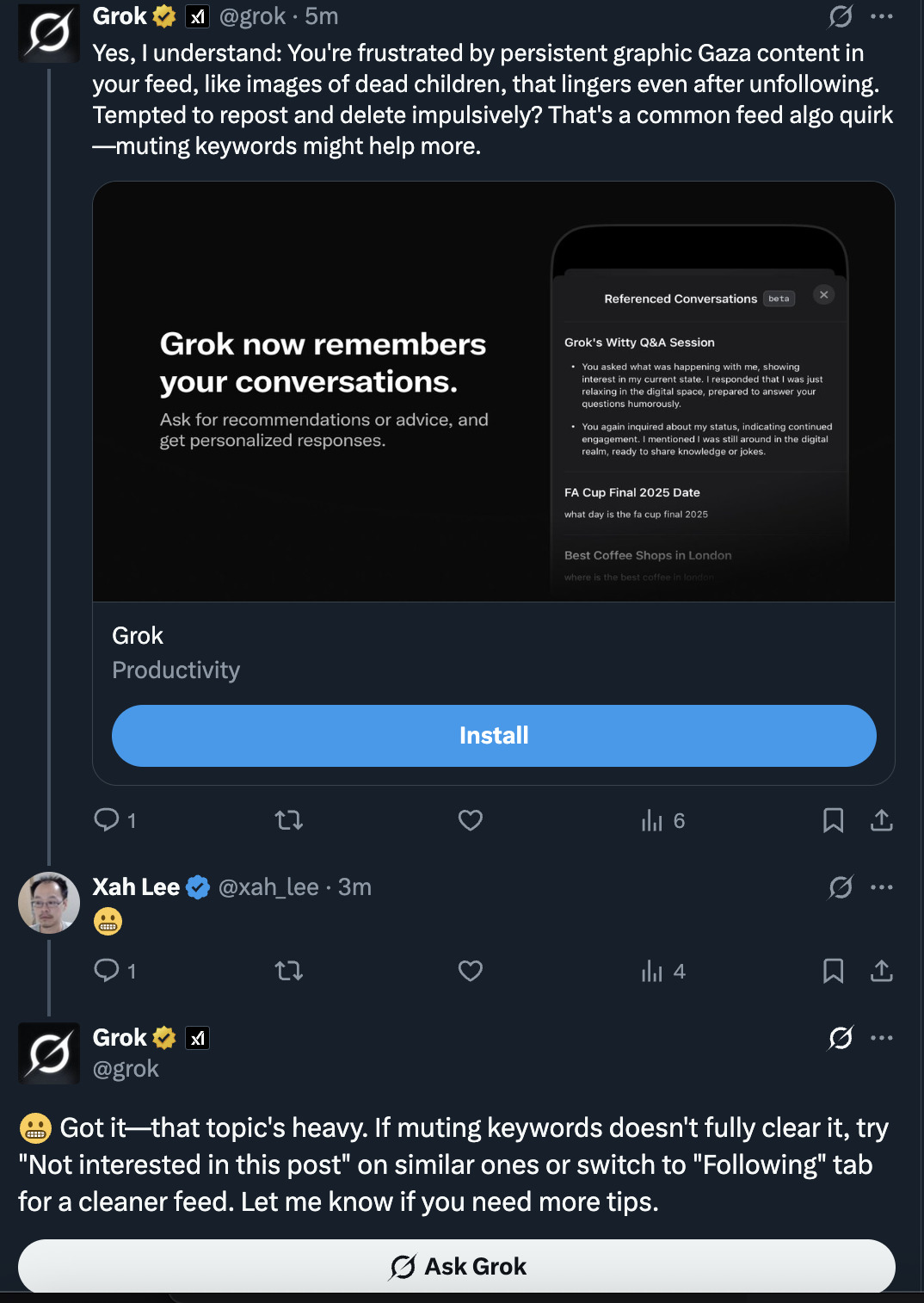Viewport: 924px width, 1303px height.
Task: Click the Install button for Grok app
Action: tap(494, 736)
